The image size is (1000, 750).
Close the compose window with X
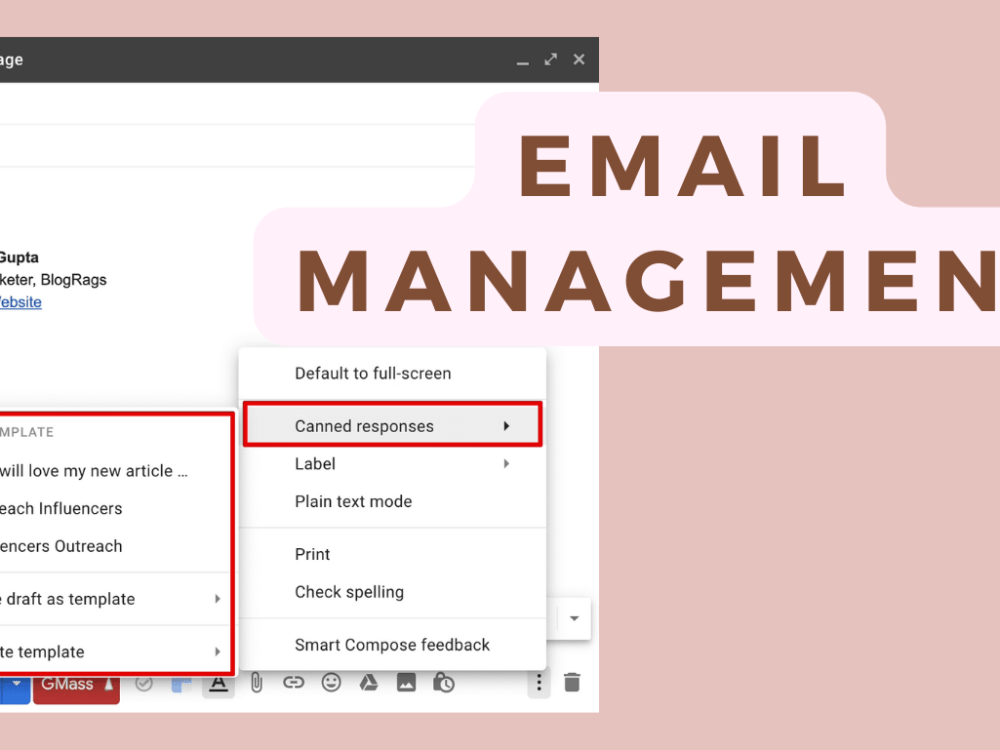tap(579, 59)
